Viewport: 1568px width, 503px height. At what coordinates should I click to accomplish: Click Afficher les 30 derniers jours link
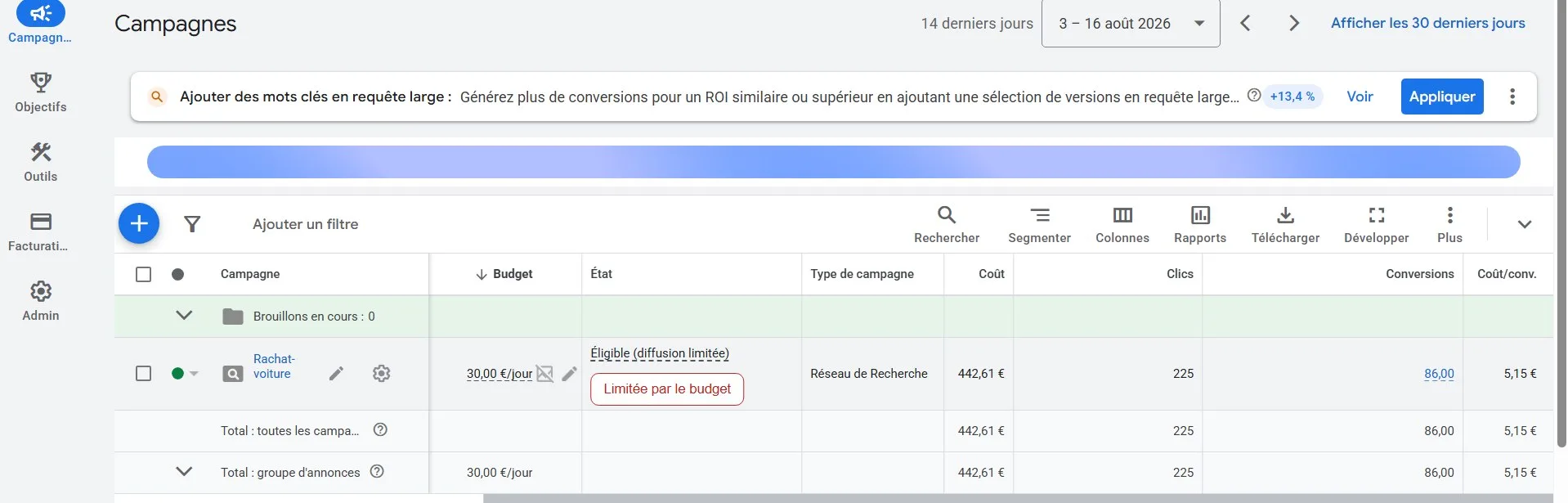coord(1427,23)
